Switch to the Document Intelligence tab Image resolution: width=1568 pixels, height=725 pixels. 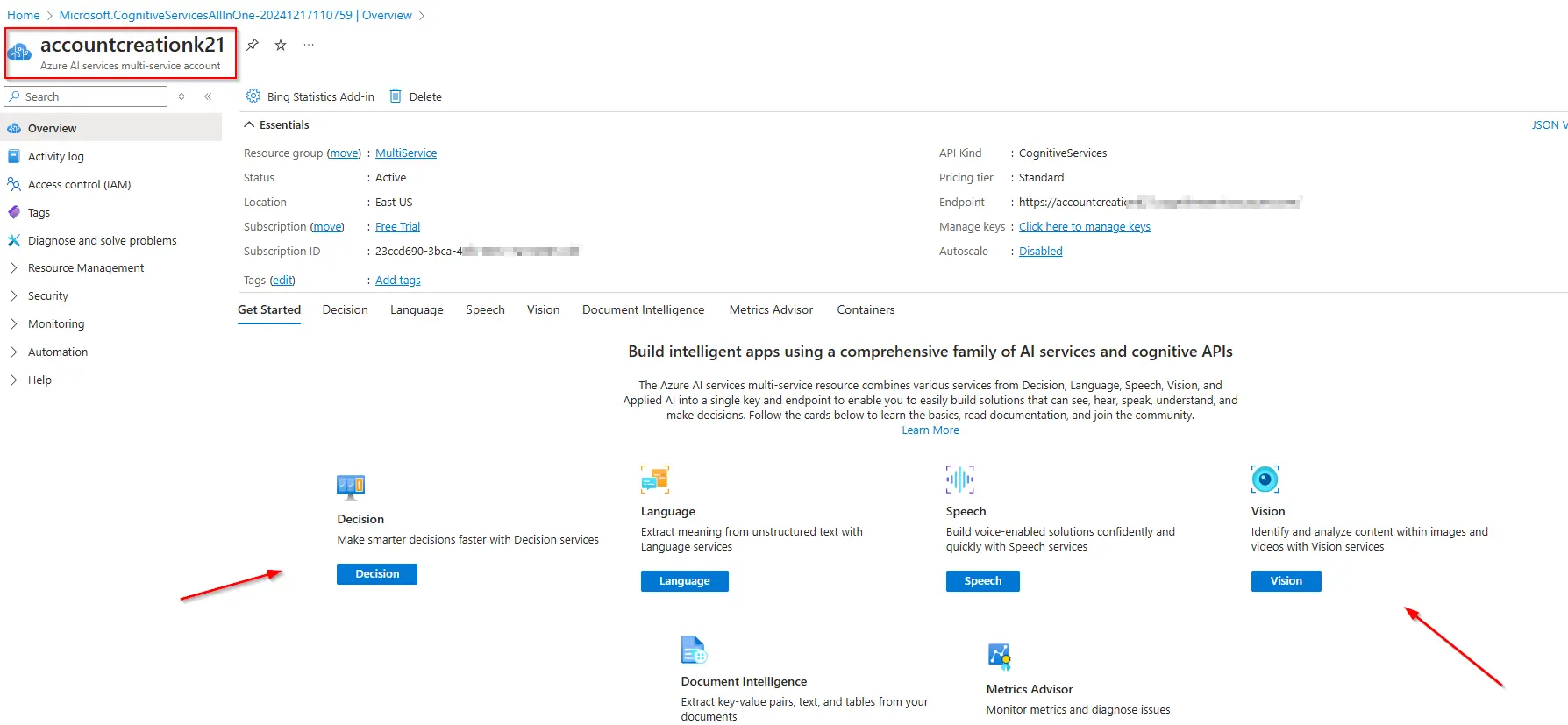coord(643,309)
